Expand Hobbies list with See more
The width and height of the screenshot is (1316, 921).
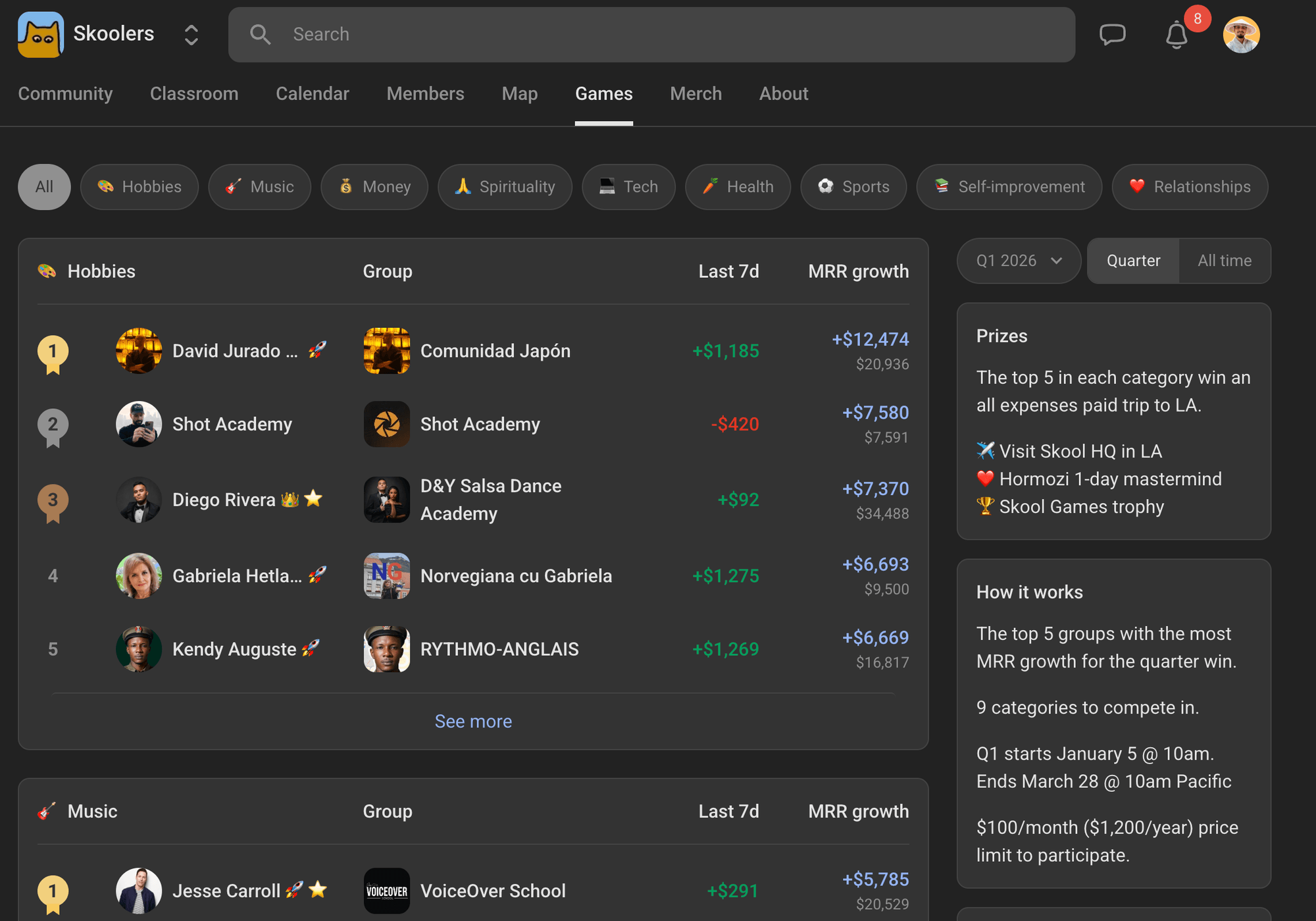click(x=473, y=722)
